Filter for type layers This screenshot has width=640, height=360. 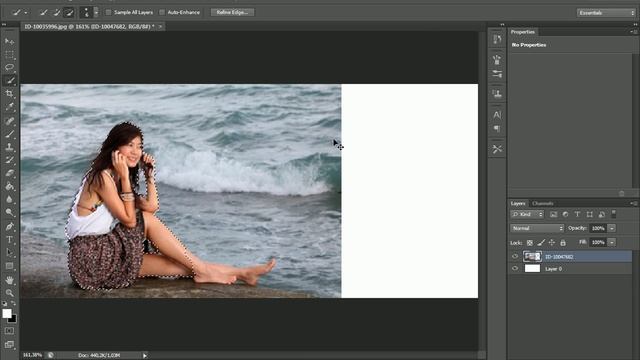coord(577,214)
